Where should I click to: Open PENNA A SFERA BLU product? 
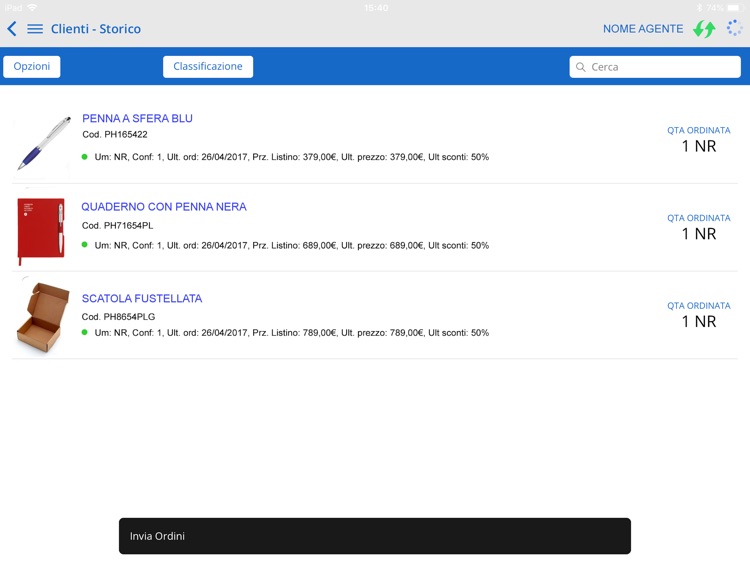(x=137, y=118)
